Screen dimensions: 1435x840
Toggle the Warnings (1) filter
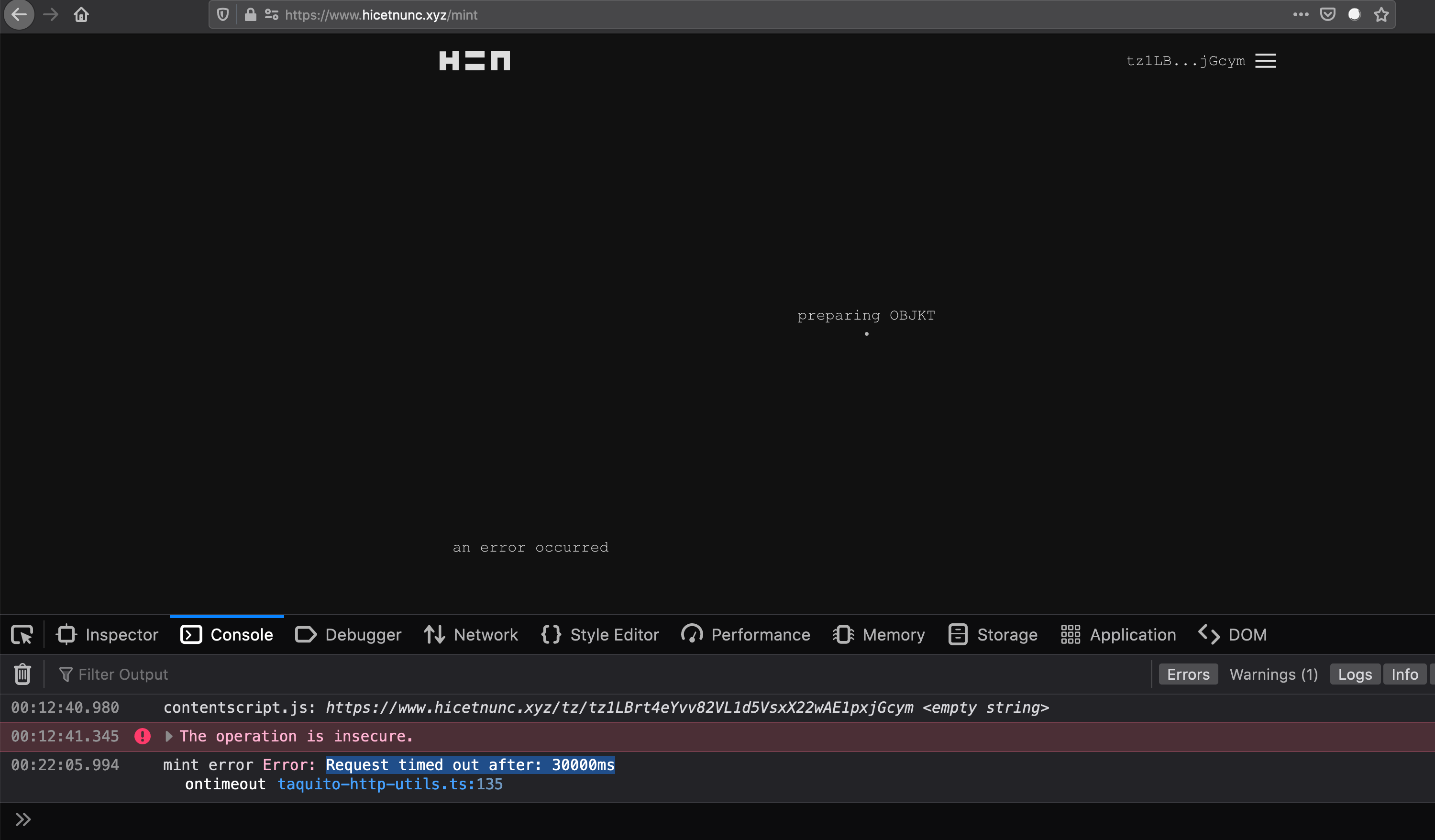[x=1274, y=674]
